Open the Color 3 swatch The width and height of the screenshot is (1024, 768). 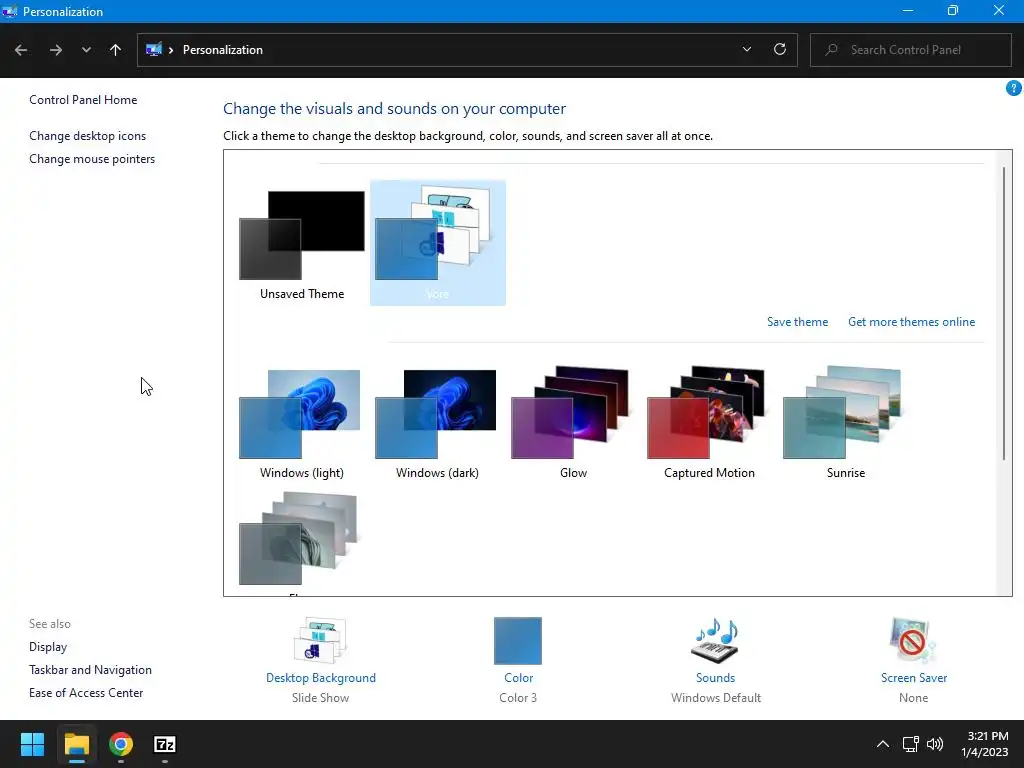[518, 641]
